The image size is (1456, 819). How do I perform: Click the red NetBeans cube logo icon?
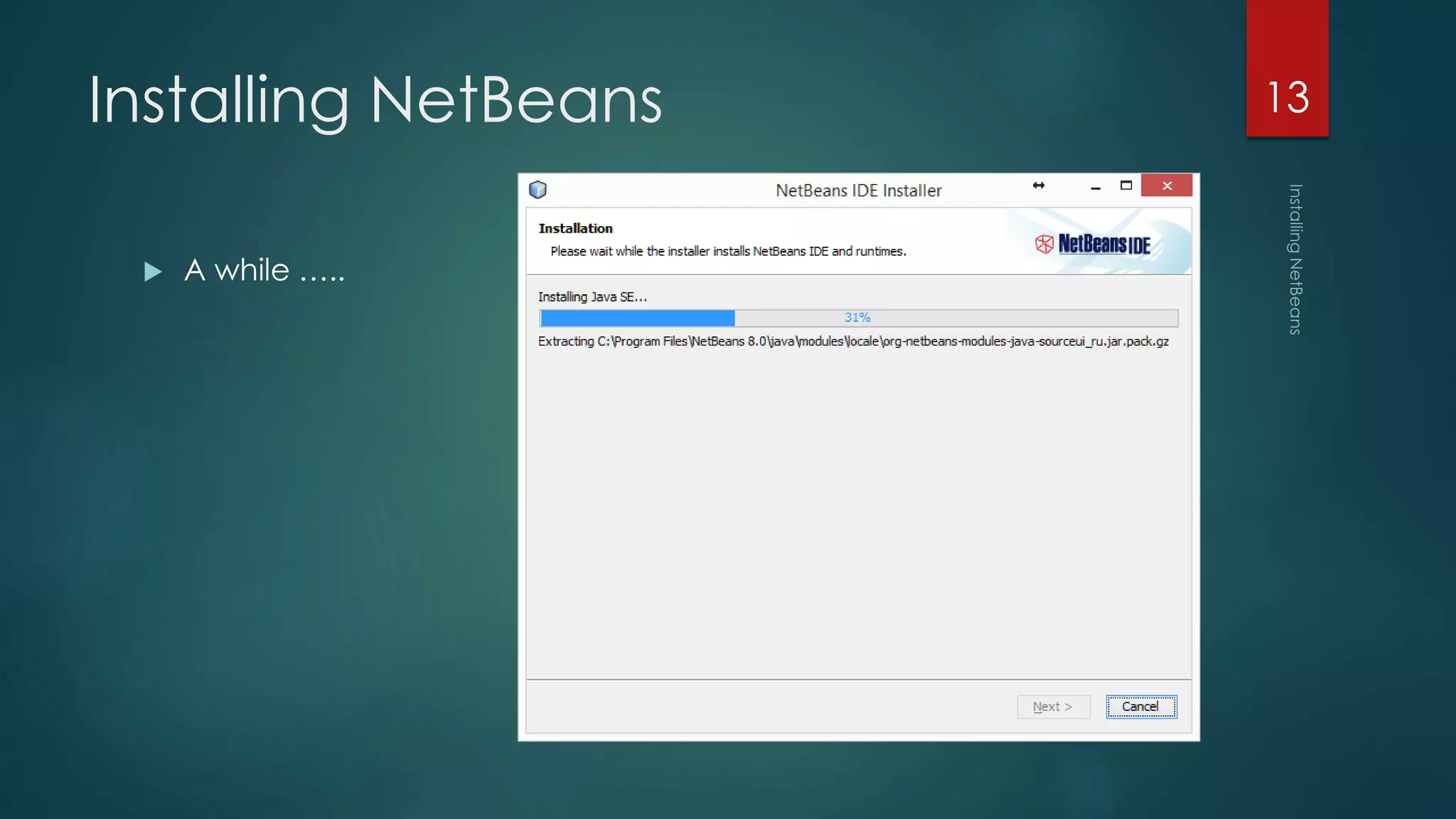coord(1044,245)
